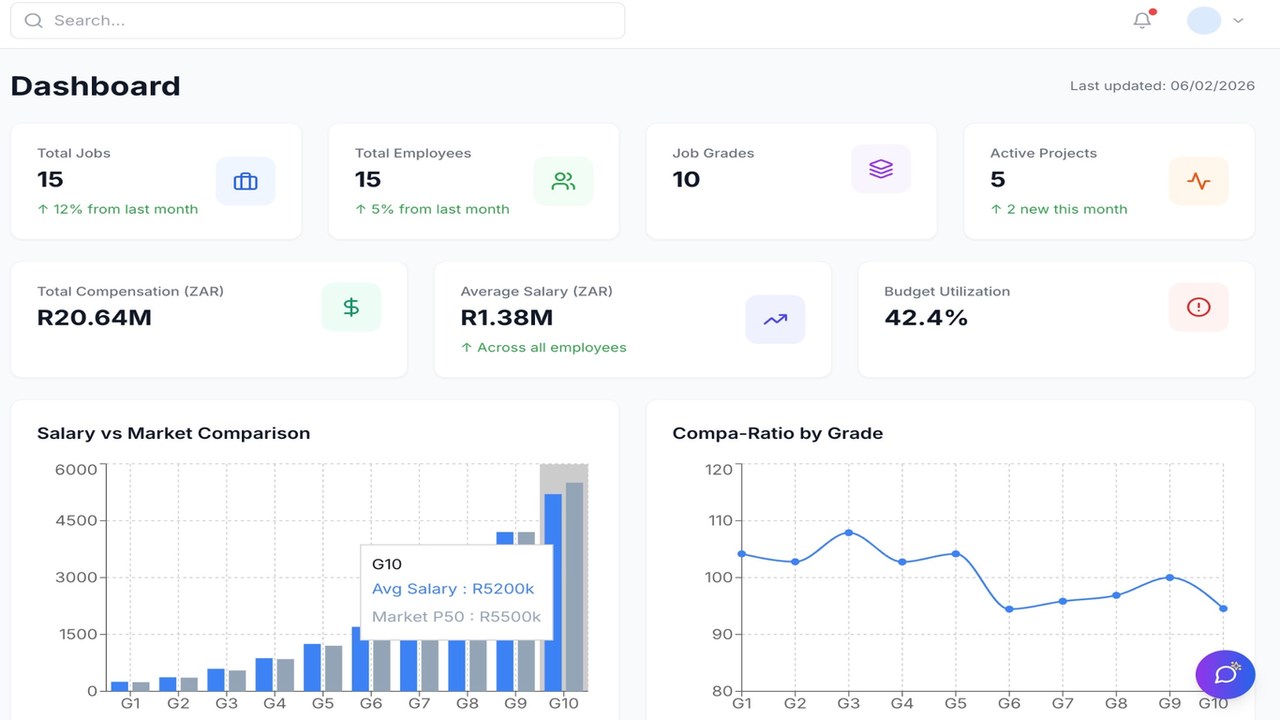Viewport: 1280px width, 720px height.
Task: Click the G6 data point on Compa-Ratio line
Action: (1009, 609)
